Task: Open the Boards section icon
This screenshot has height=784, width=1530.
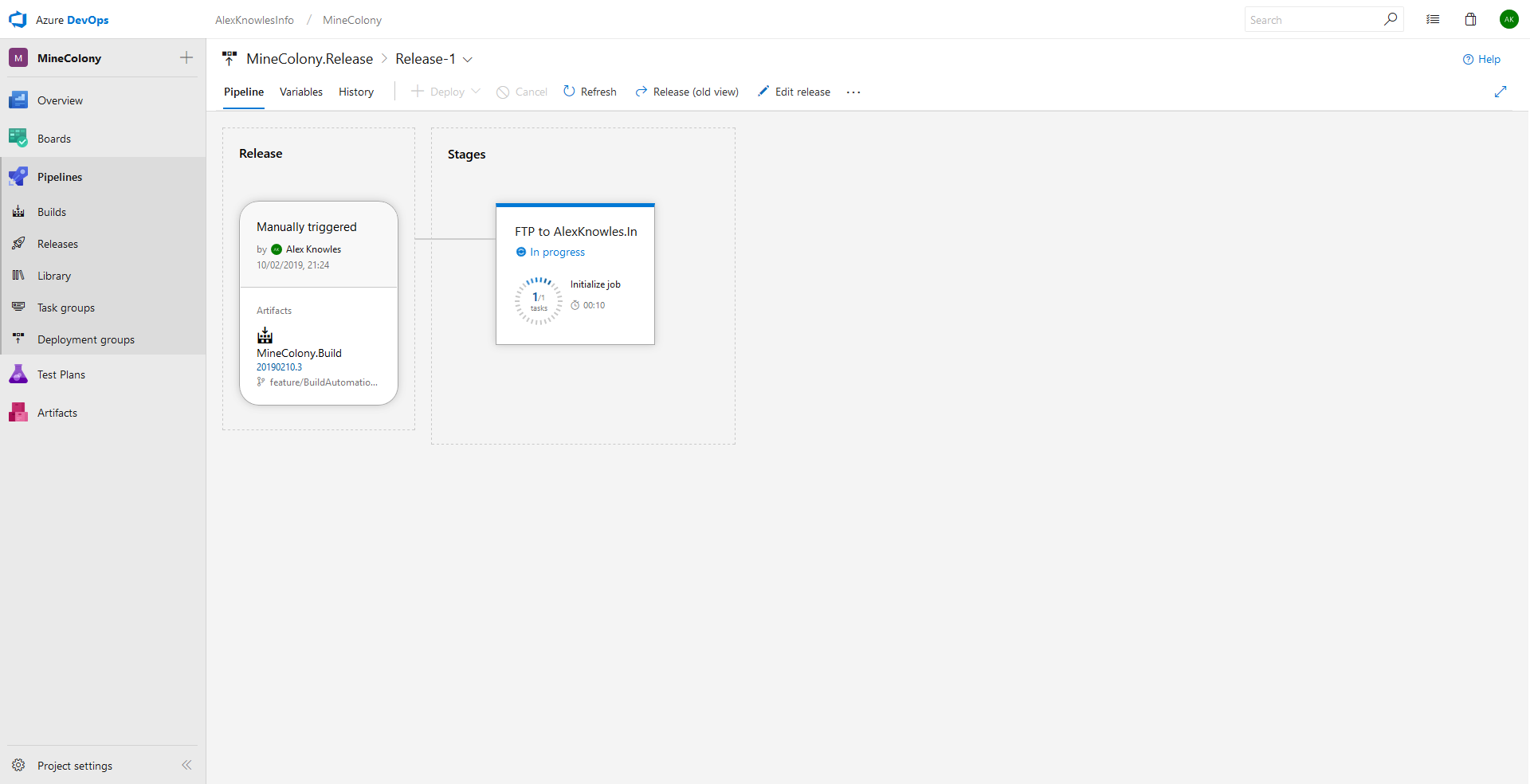Action: [x=18, y=139]
